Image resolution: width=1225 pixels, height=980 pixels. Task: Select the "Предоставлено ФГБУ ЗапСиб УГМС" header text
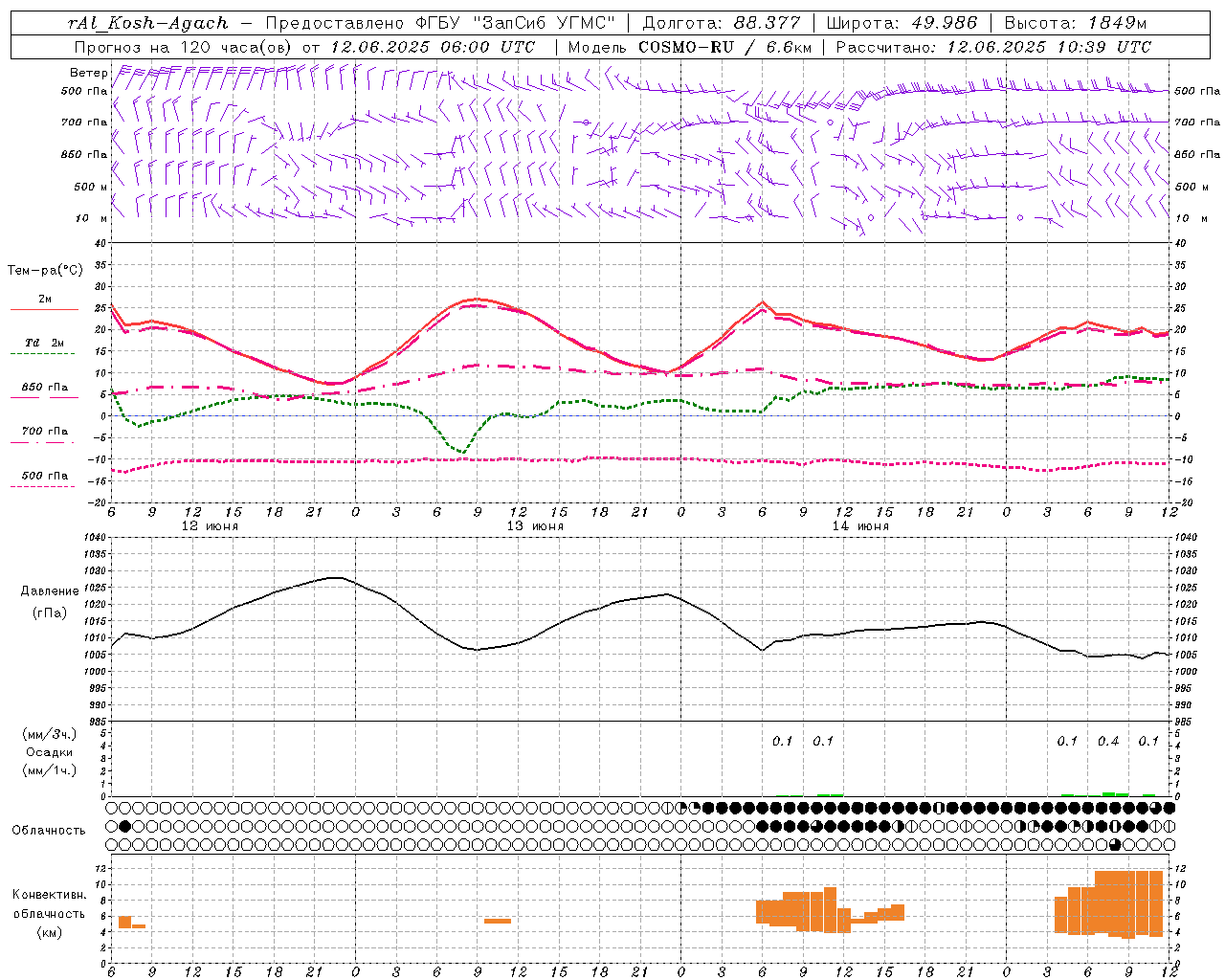pos(440,23)
